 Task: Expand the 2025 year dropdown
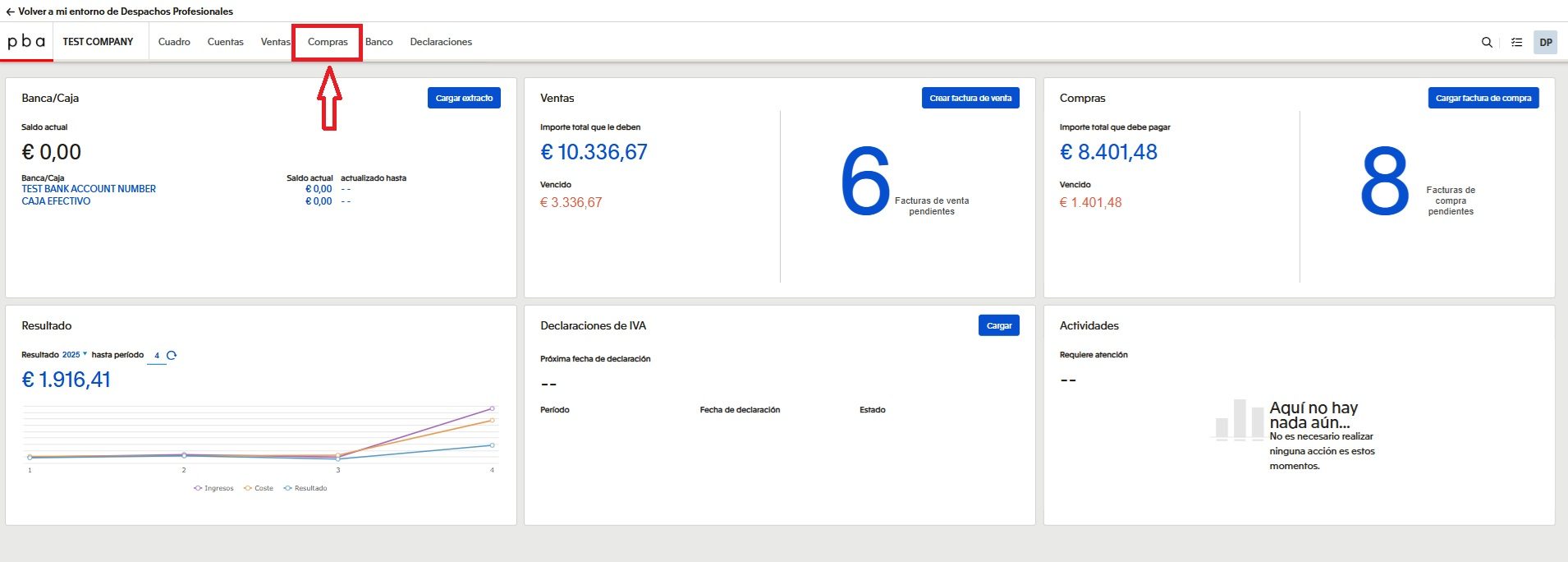click(74, 355)
